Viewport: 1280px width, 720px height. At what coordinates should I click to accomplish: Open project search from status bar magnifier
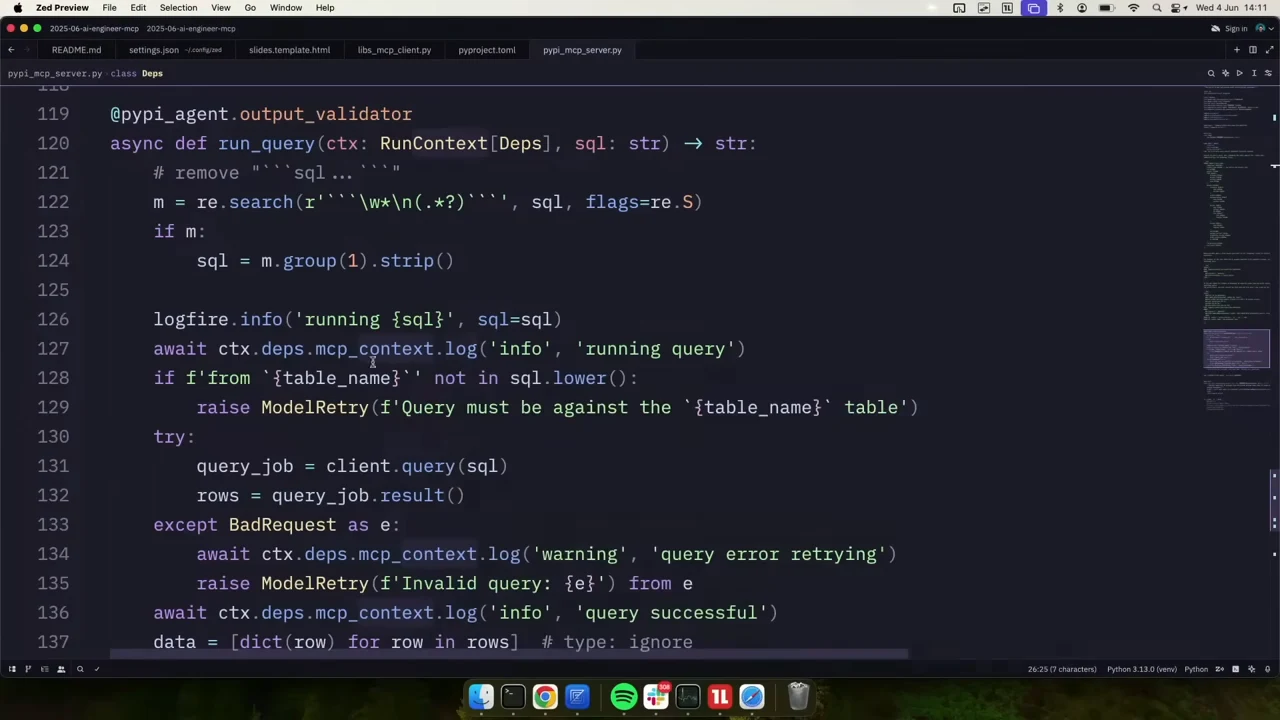(x=80, y=669)
